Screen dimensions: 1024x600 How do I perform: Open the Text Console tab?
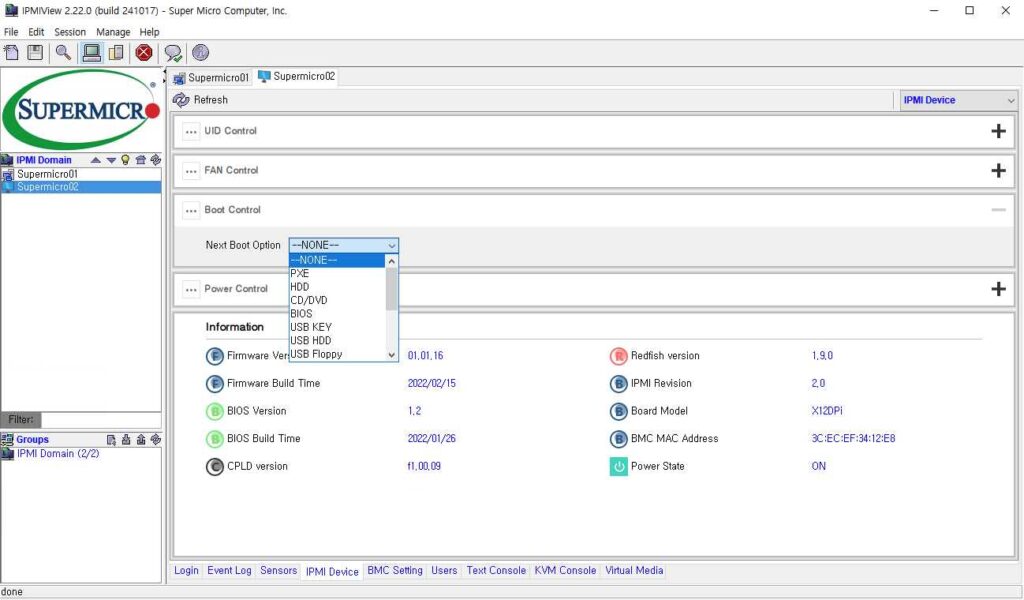click(x=496, y=571)
